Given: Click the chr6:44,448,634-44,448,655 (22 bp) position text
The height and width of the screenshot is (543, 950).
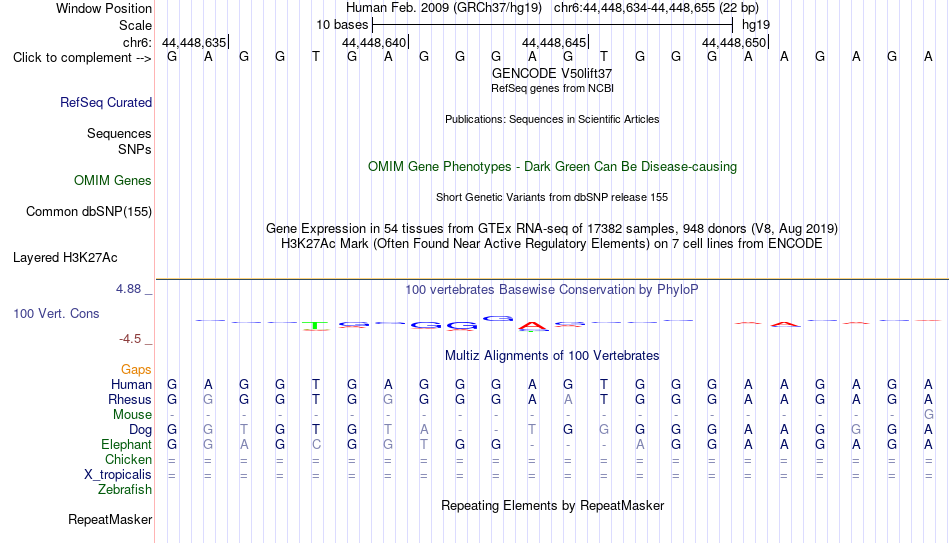Looking at the screenshot, I should click(x=656, y=8).
